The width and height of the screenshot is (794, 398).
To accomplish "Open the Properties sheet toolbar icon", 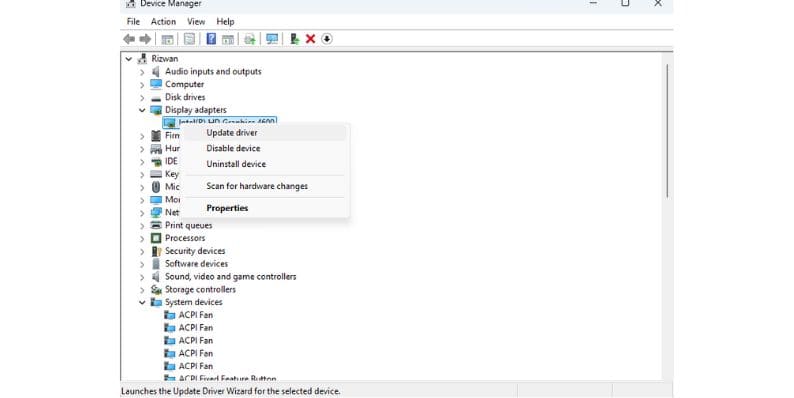I will (189, 39).
